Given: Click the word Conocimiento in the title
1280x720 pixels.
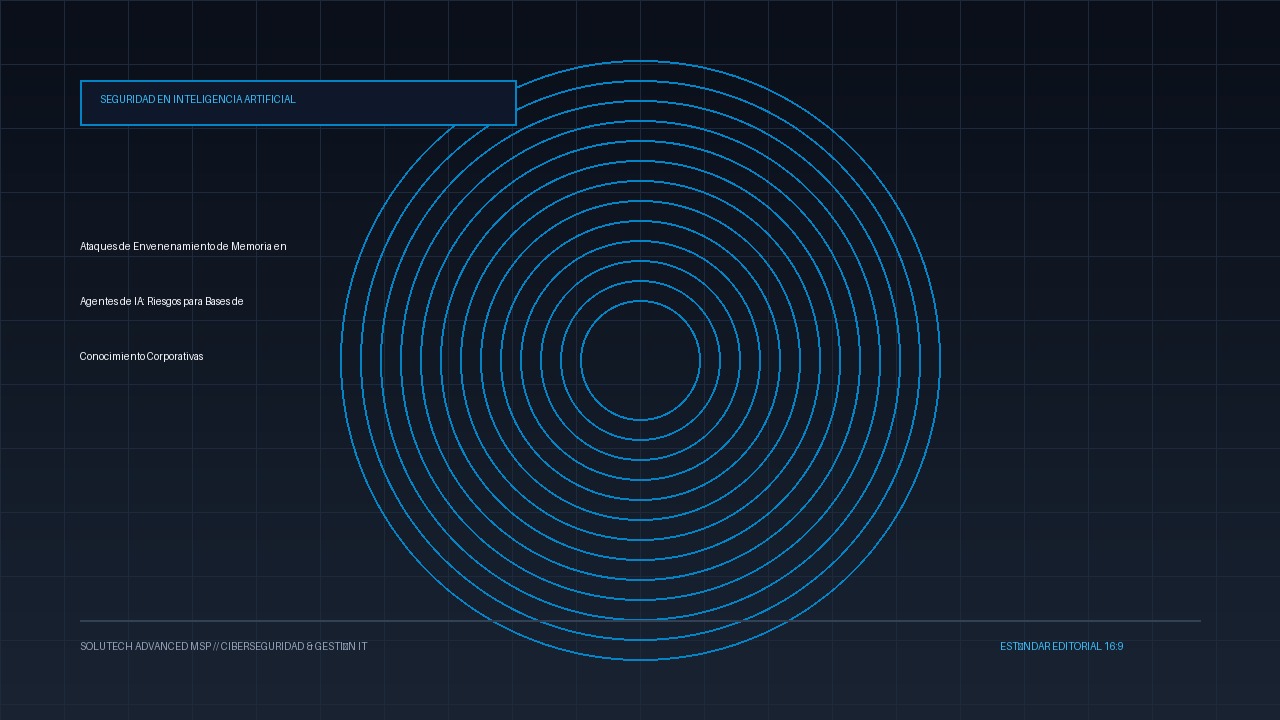Looking at the screenshot, I should click(x=112, y=356).
